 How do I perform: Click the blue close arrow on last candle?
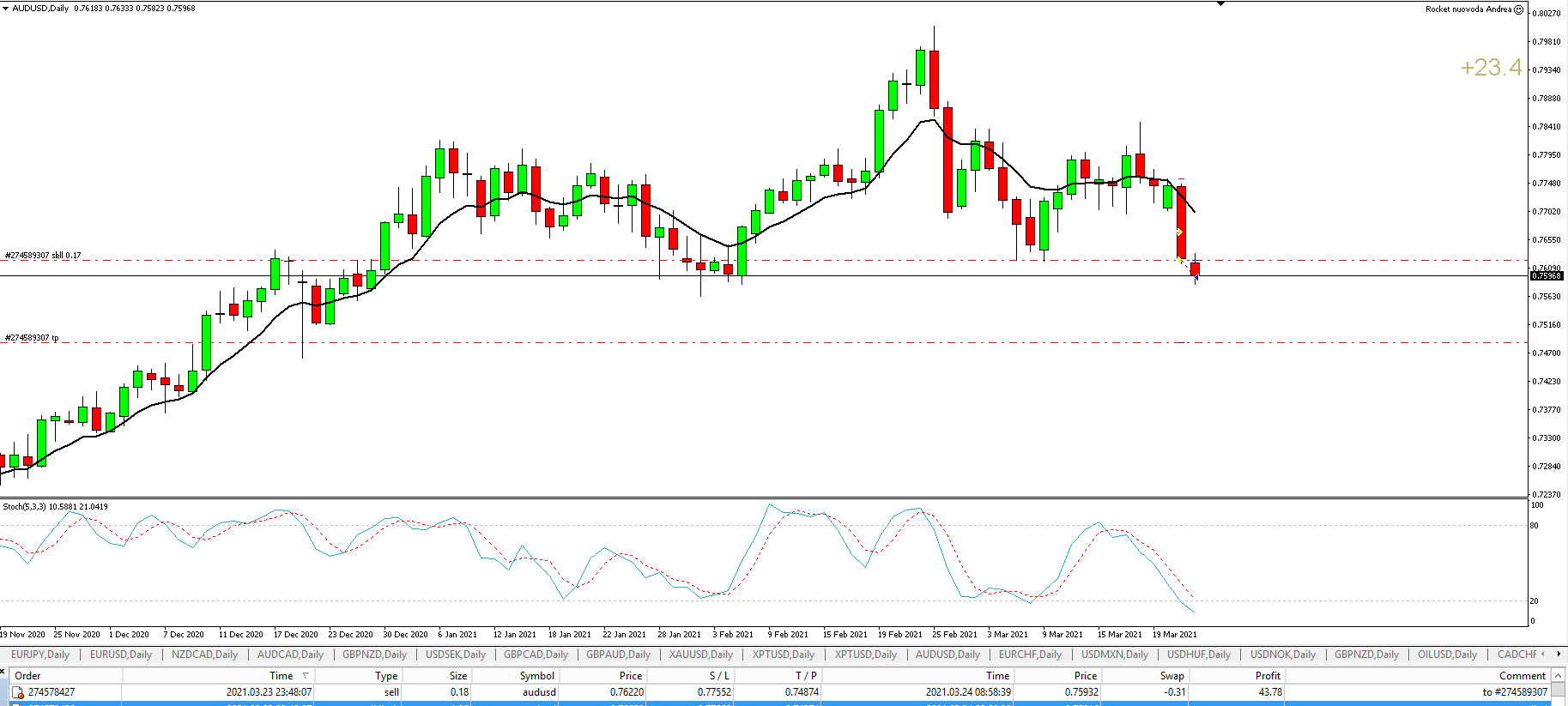coord(1196,277)
